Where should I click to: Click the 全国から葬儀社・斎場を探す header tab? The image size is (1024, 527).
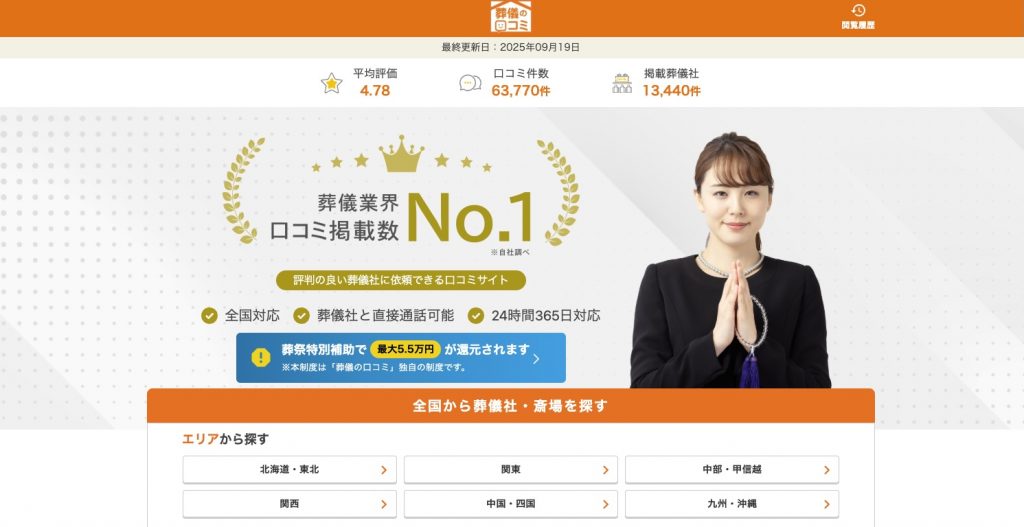click(x=511, y=406)
